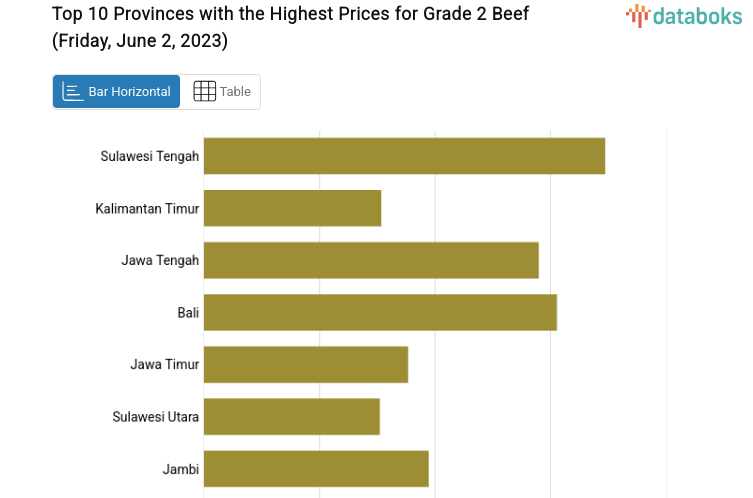
Task: Click the grid icon in the Table tab
Action: click(x=204, y=92)
